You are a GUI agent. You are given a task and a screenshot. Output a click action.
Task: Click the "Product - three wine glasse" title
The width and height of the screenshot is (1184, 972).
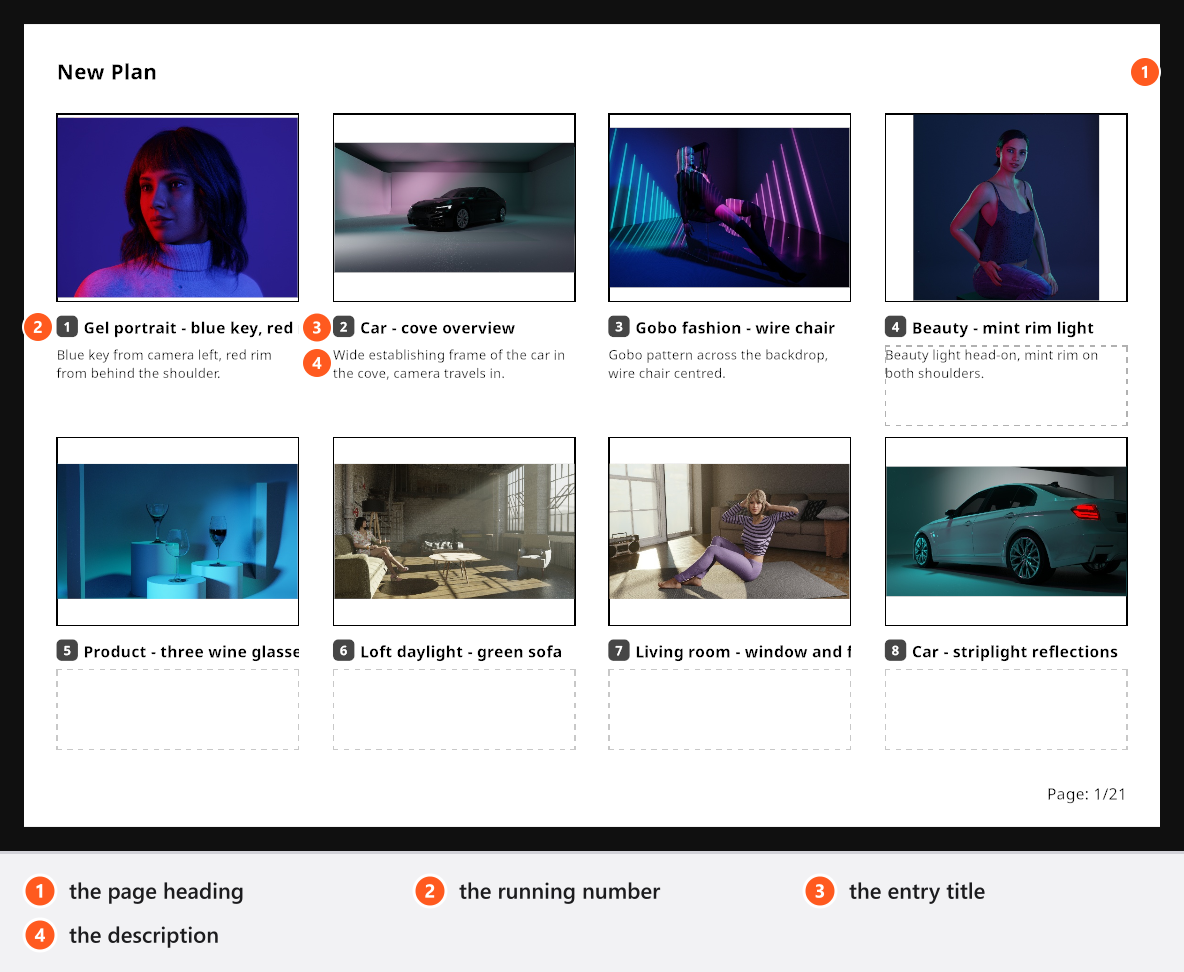[191, 652]
